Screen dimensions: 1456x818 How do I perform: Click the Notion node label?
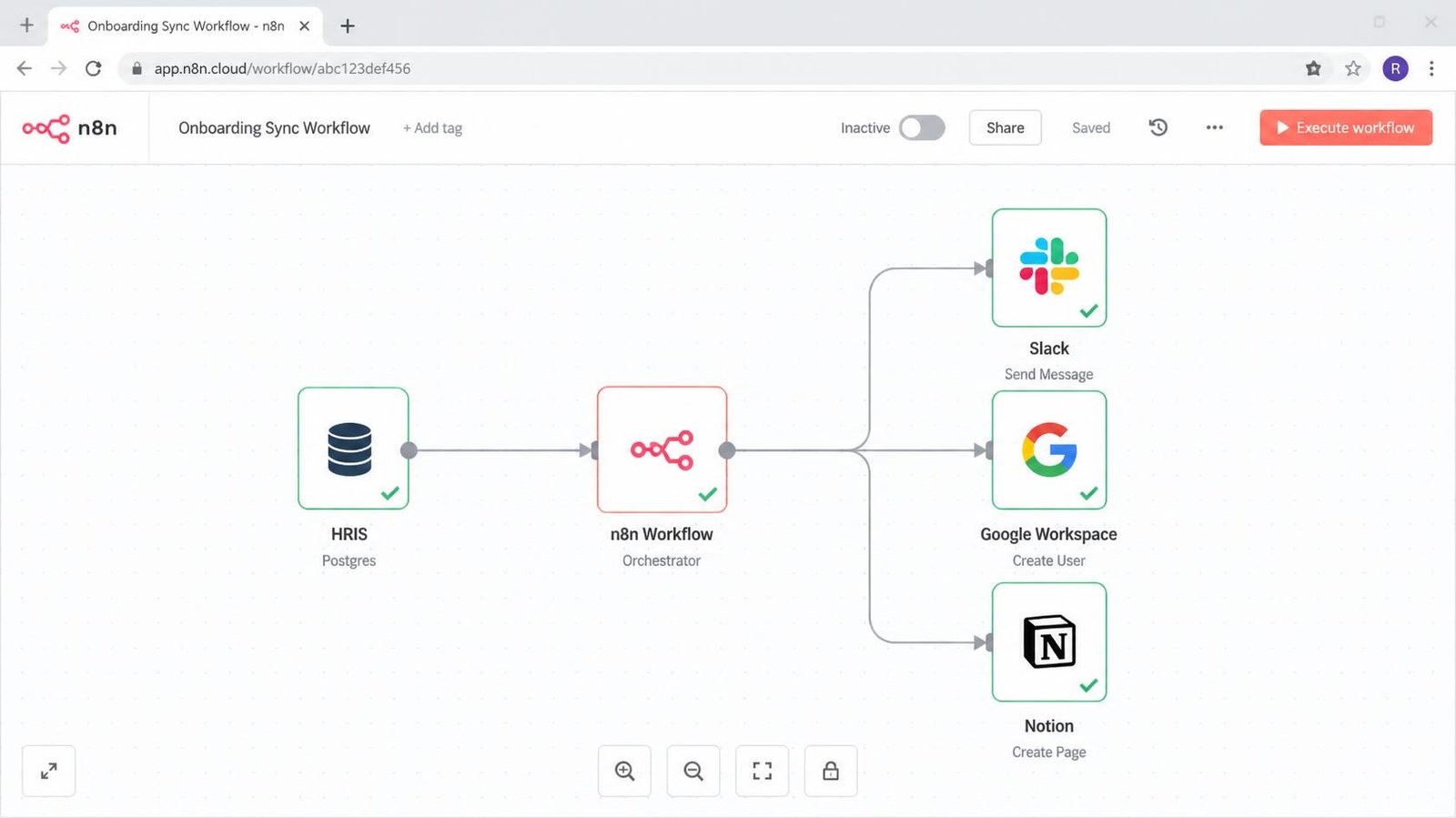point(1049,726)
